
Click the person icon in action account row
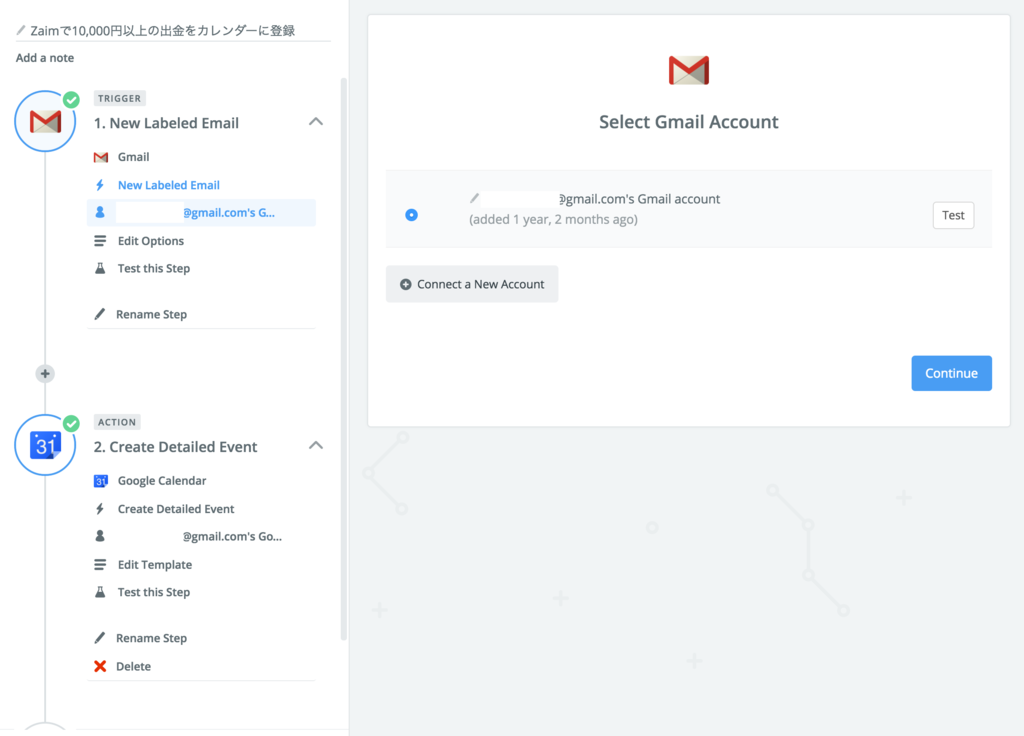100,536
